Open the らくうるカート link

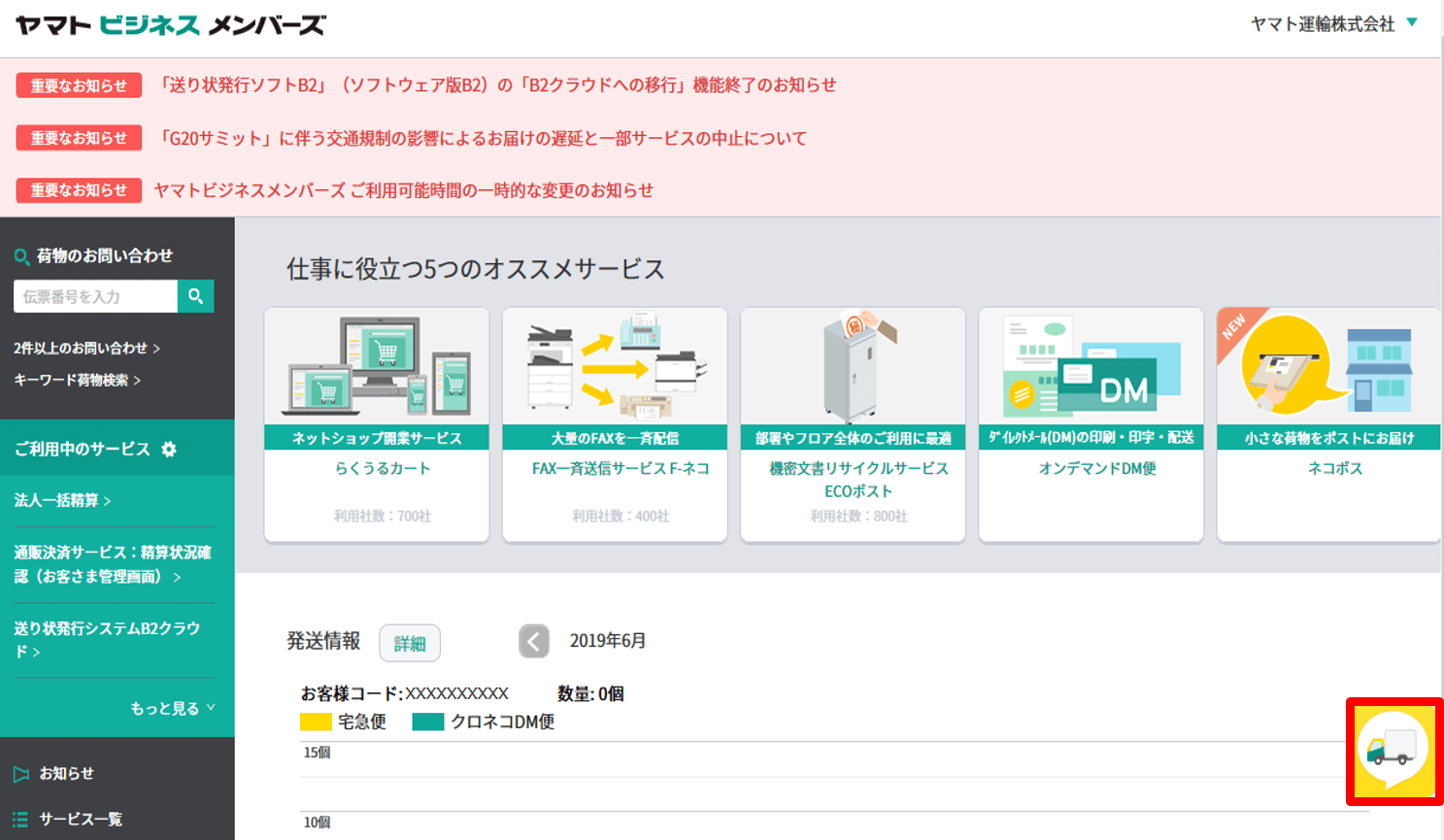click(383, 468)
